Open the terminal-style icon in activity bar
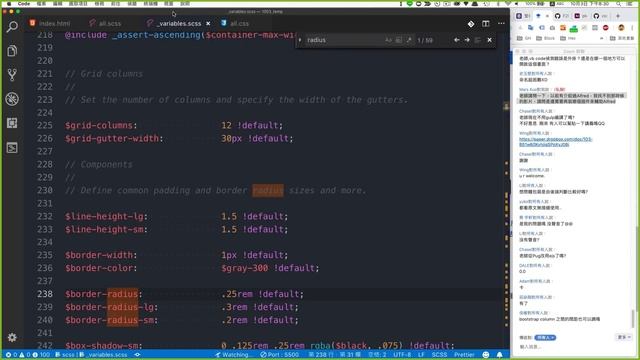The width and height of the screenshot is (640, 360). pos(12,147)
